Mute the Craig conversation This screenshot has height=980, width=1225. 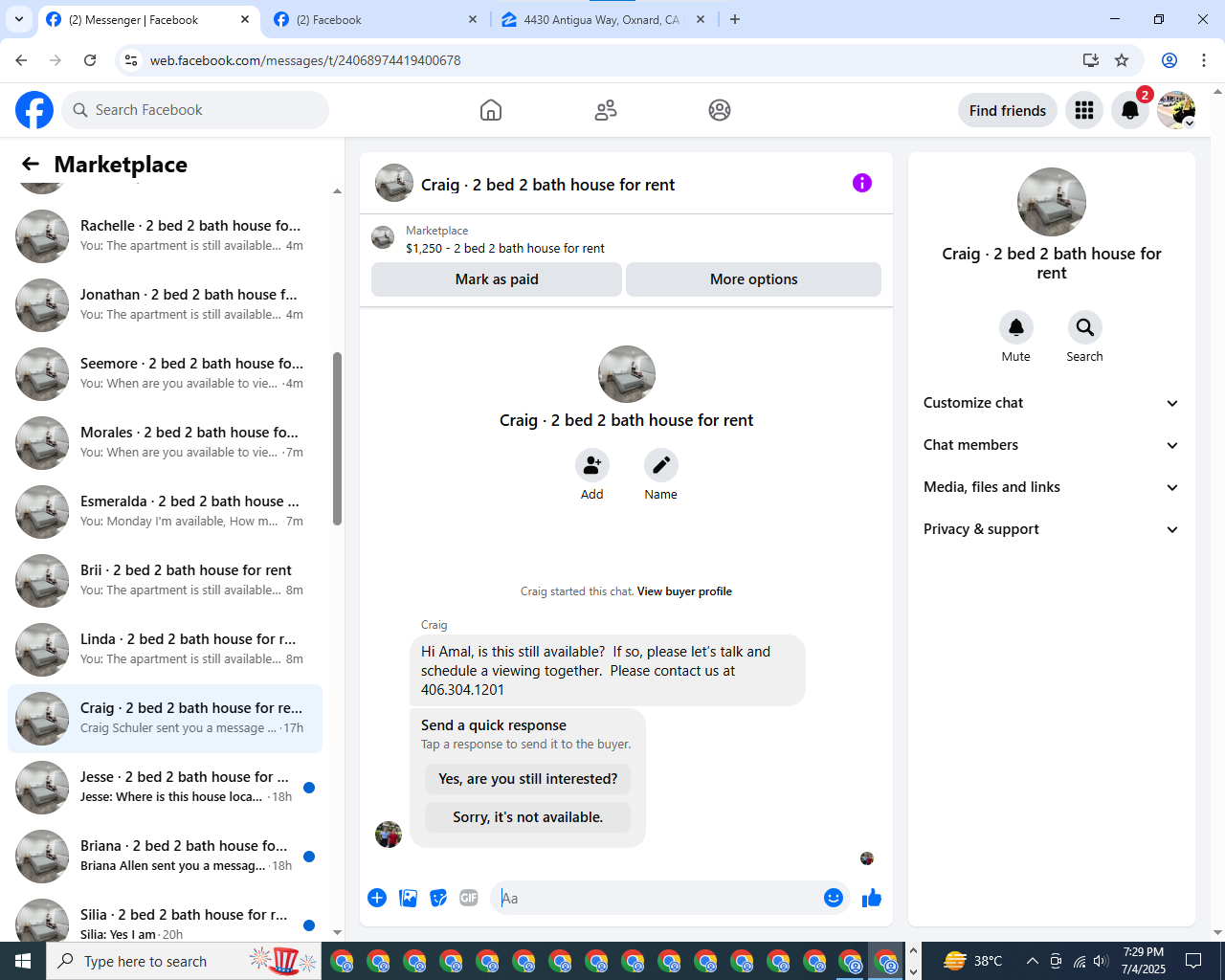click(1016, 327)
